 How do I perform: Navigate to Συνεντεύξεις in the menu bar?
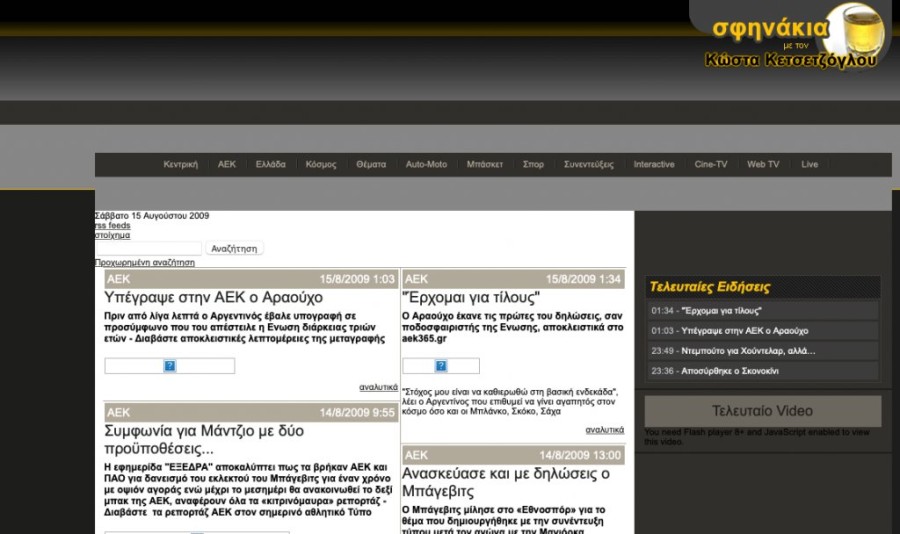point(589,164)
